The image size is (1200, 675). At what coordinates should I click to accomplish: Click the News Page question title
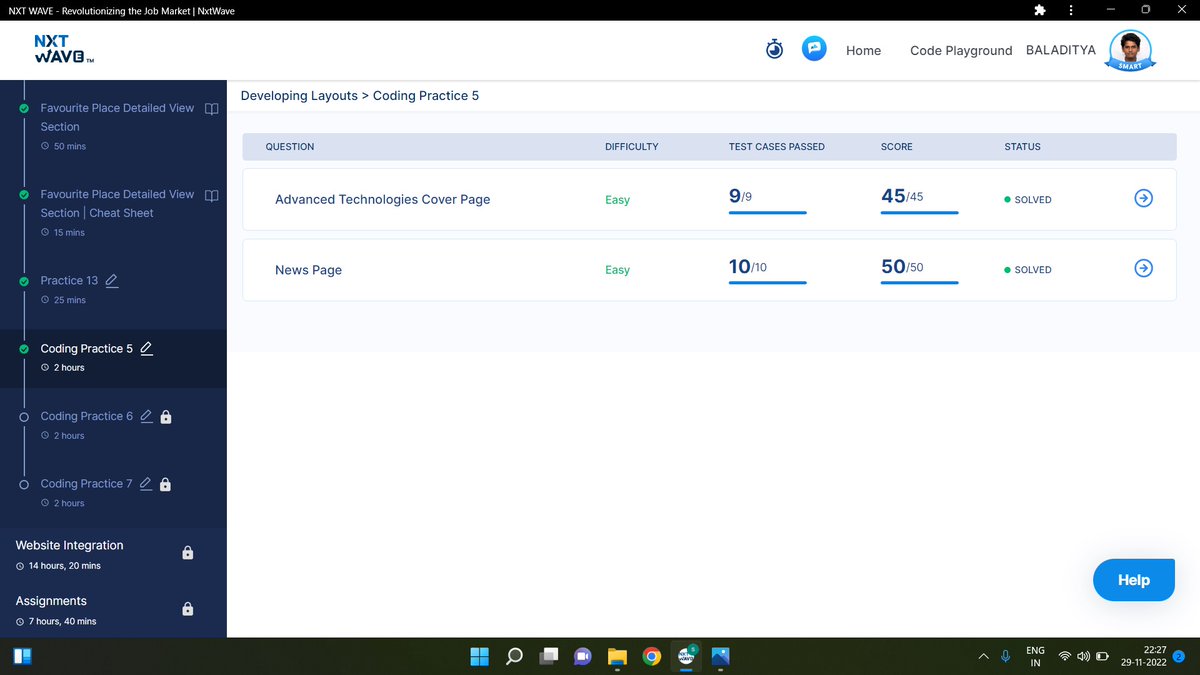click(x=308, y=270)
